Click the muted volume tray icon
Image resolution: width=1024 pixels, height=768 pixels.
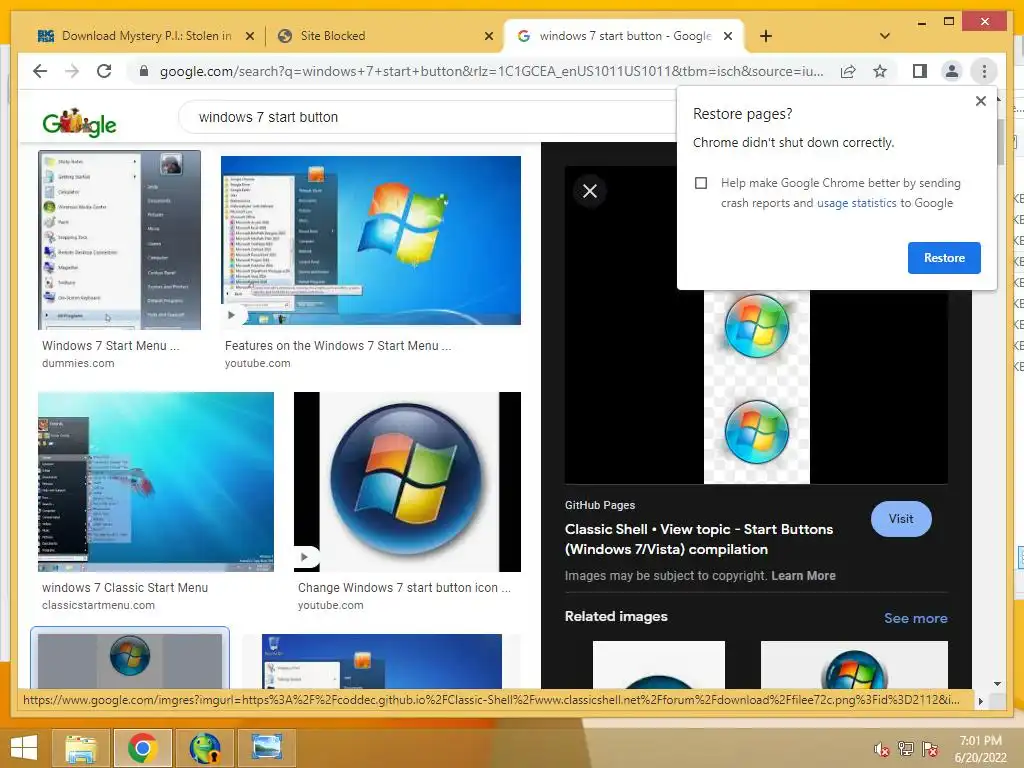(881, 748)
